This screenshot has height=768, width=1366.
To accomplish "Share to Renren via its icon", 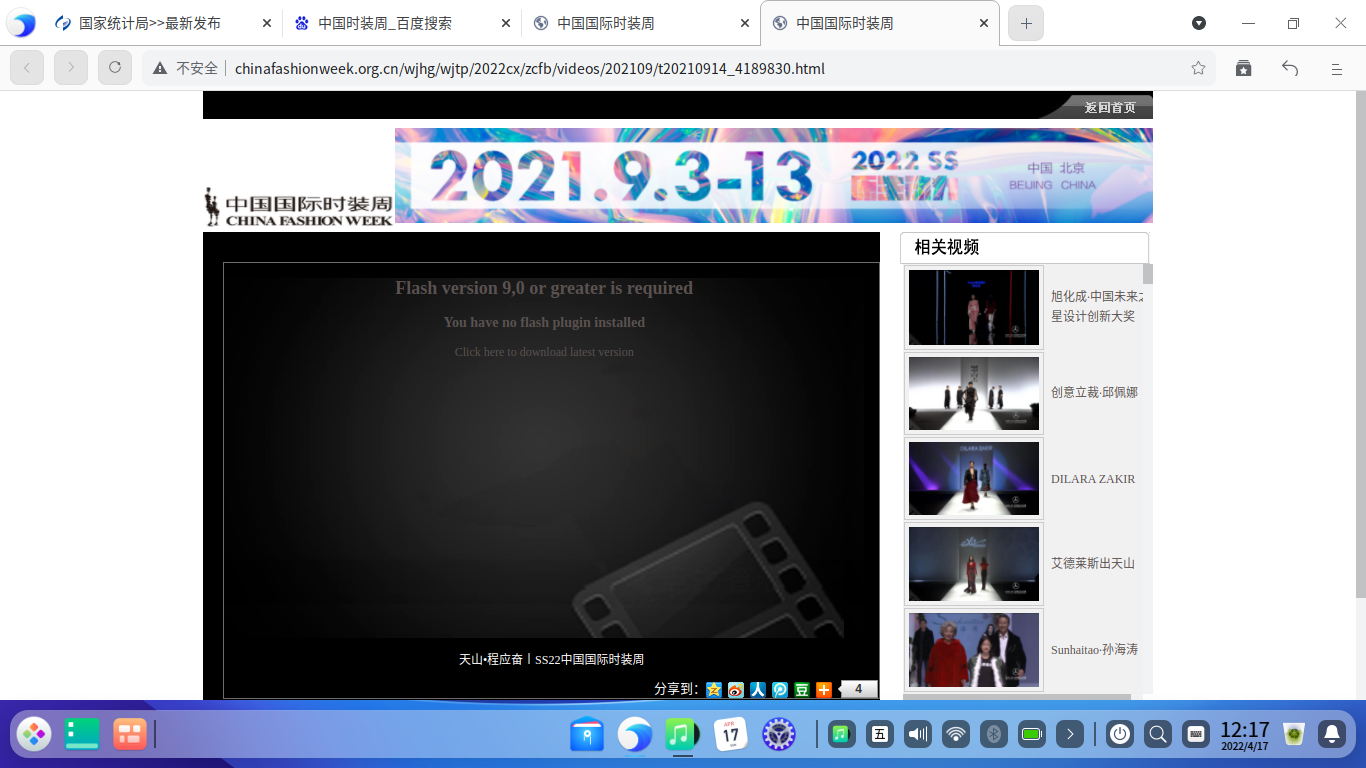I will pos(758,689).
